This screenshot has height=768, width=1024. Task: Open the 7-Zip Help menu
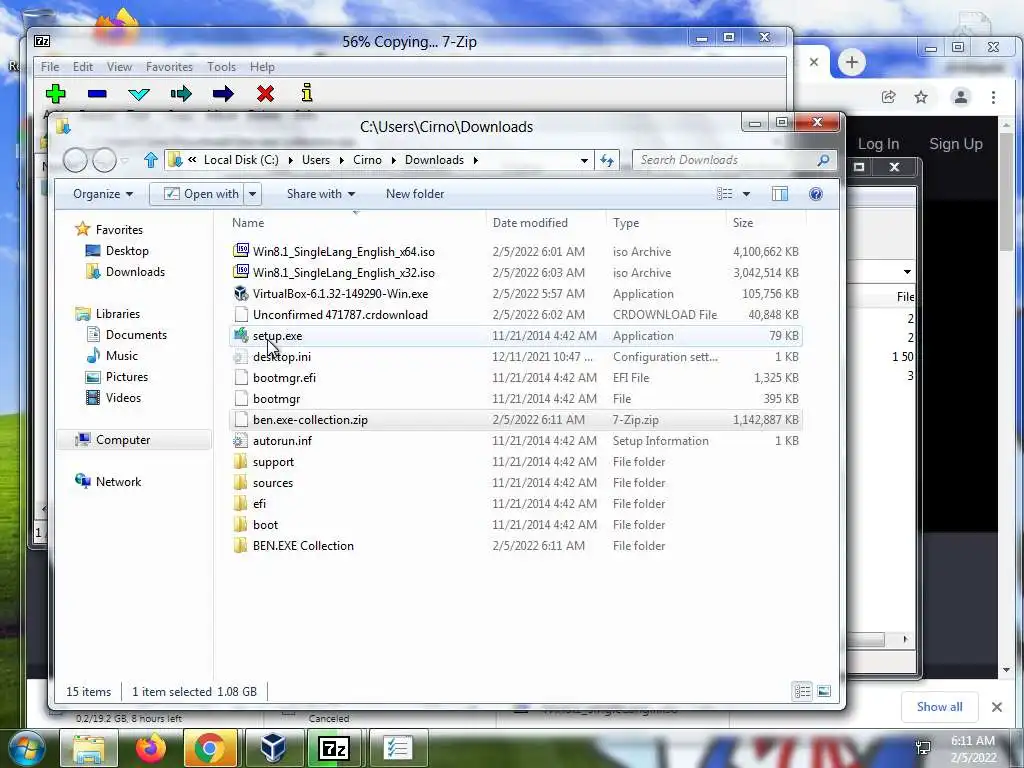262,67
